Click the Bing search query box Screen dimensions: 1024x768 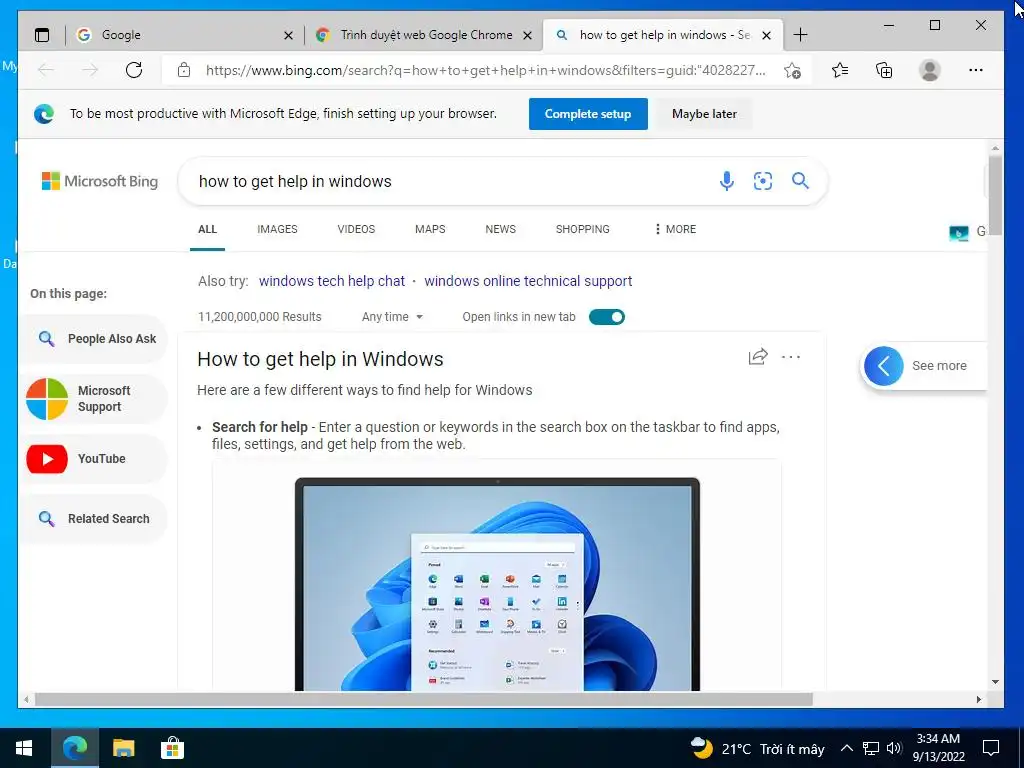451,182
